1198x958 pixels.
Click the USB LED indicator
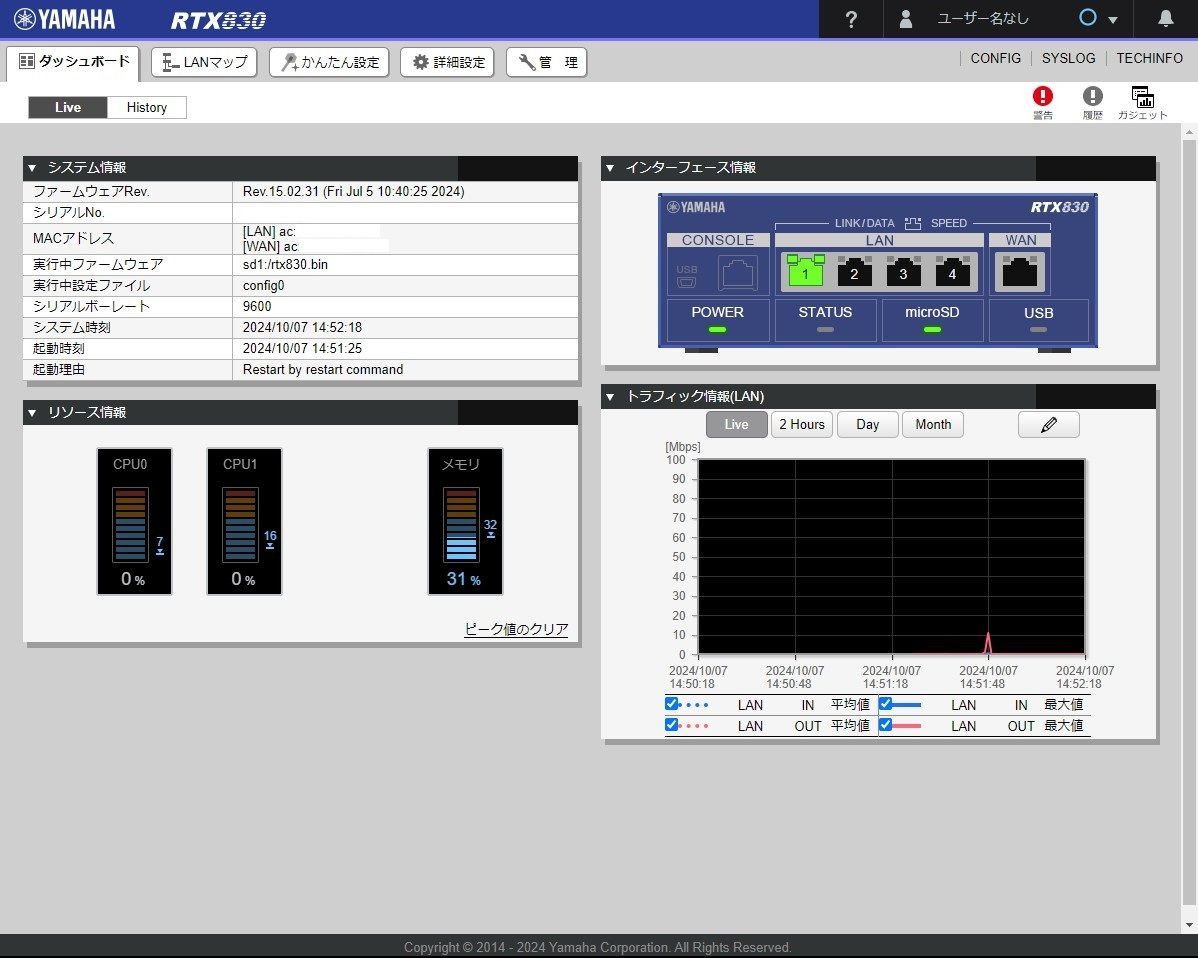(1038, 329)
